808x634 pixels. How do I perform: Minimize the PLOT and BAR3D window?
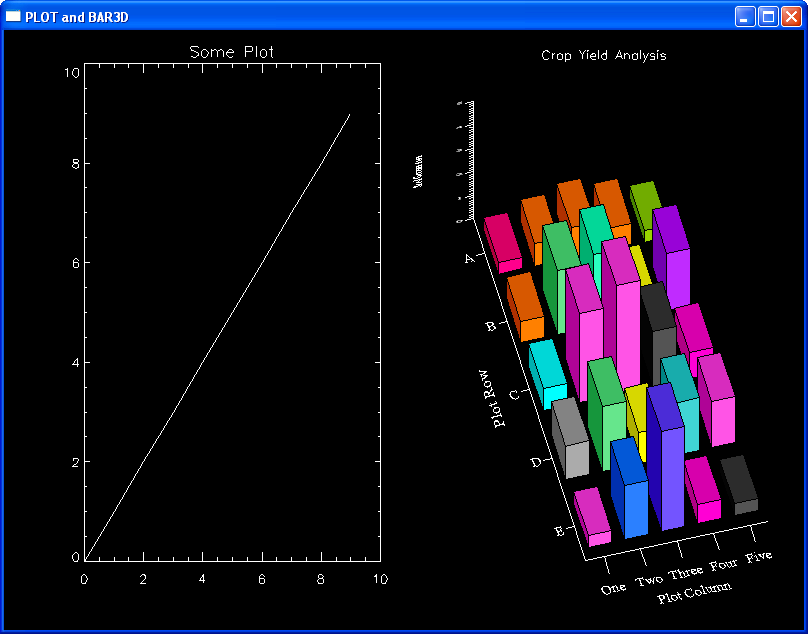coord(746,17)
